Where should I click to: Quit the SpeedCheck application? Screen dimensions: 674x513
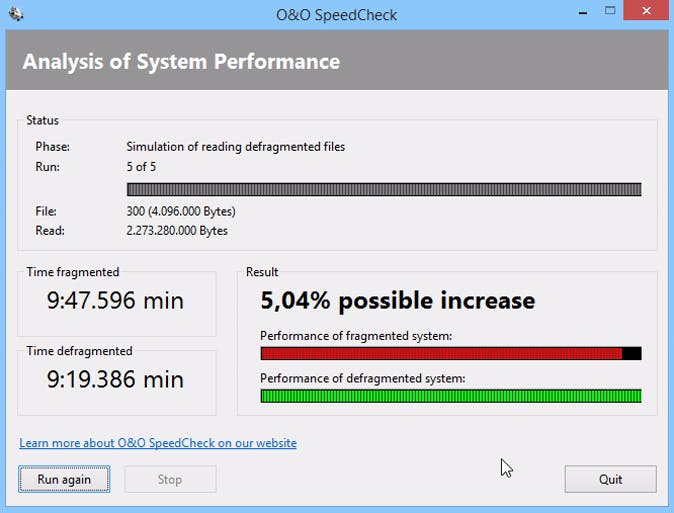[x=610, y=479]
